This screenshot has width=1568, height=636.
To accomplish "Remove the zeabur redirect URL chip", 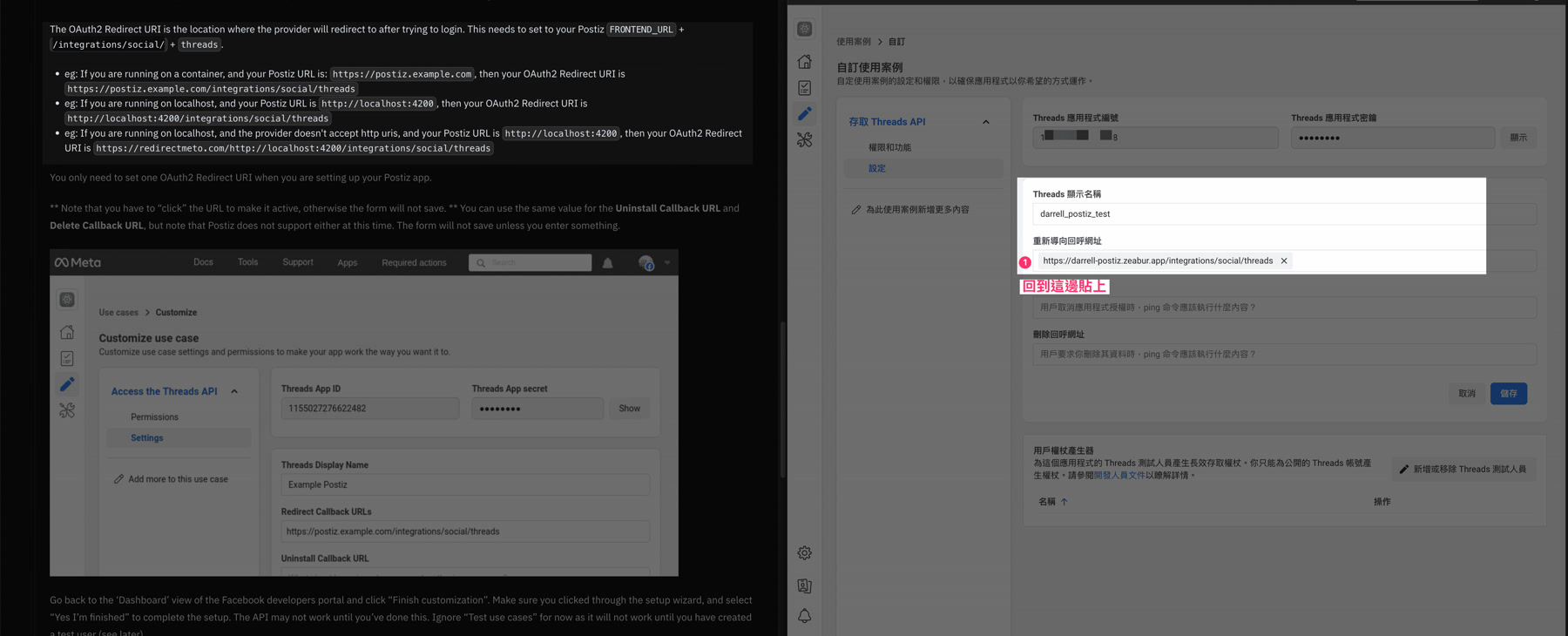I will (x=1284, y=260).
